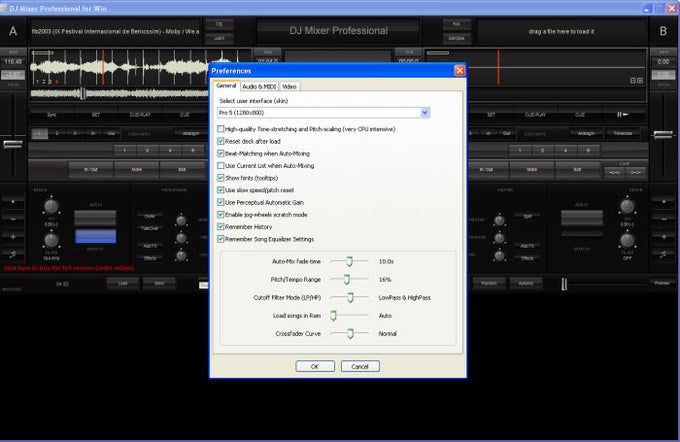
Task: Enable High-quality Time-stretching and Pitch-scaling
Action: [x=221, y=129]
